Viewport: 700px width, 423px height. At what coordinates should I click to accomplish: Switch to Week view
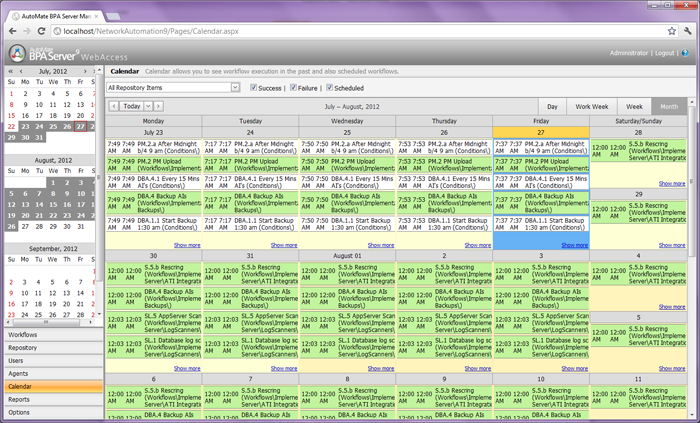tap(634, 107)
